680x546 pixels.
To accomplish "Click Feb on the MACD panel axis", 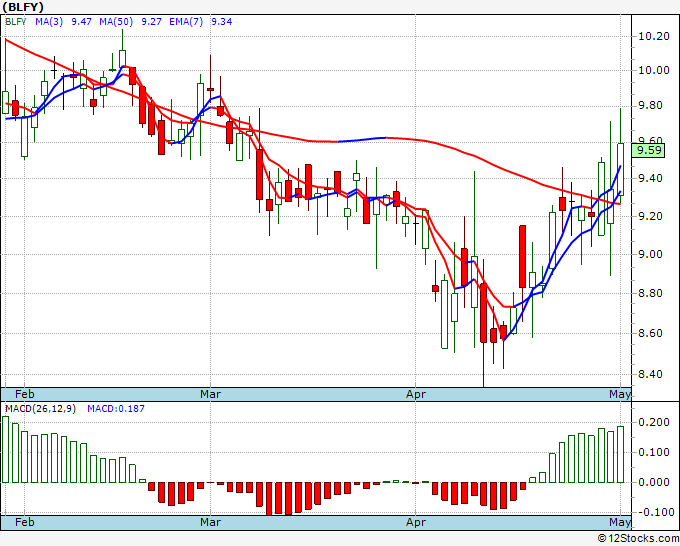I will click(25, 522).
